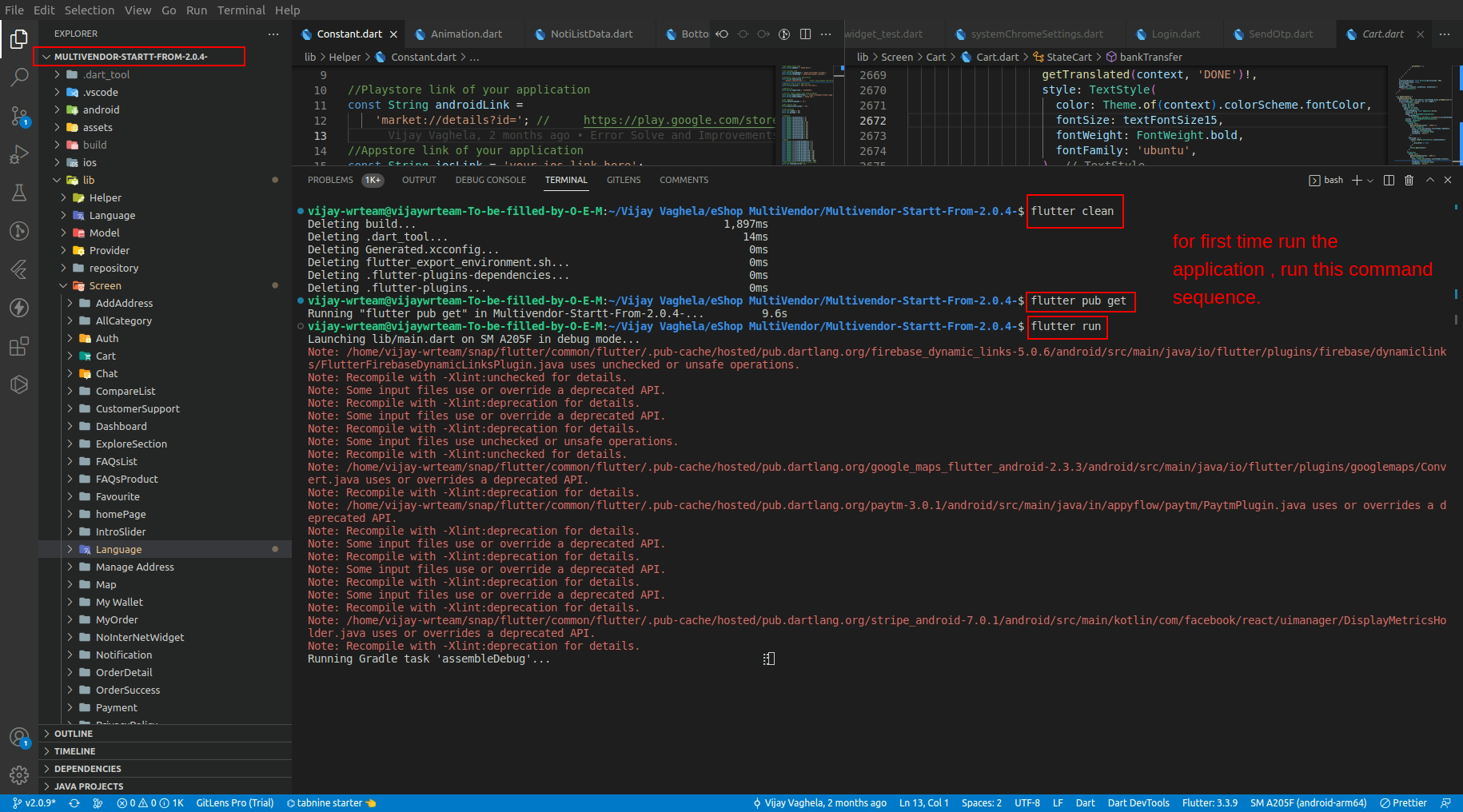Image resolution: width=1463 pixels, height=812 pixels.
Task: Toggle tabnine starter in status bar
Action: 330,803
